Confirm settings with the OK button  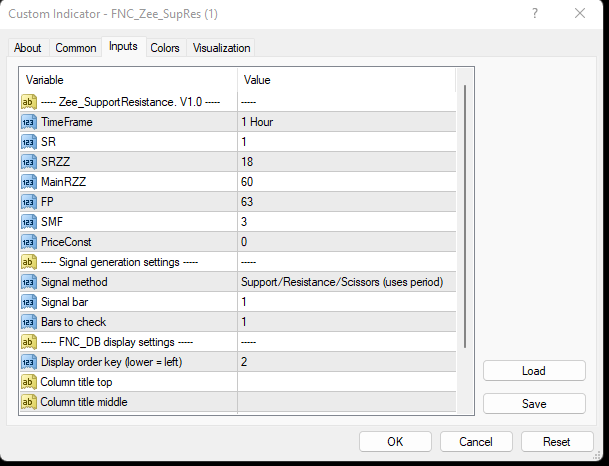(395, 441)
